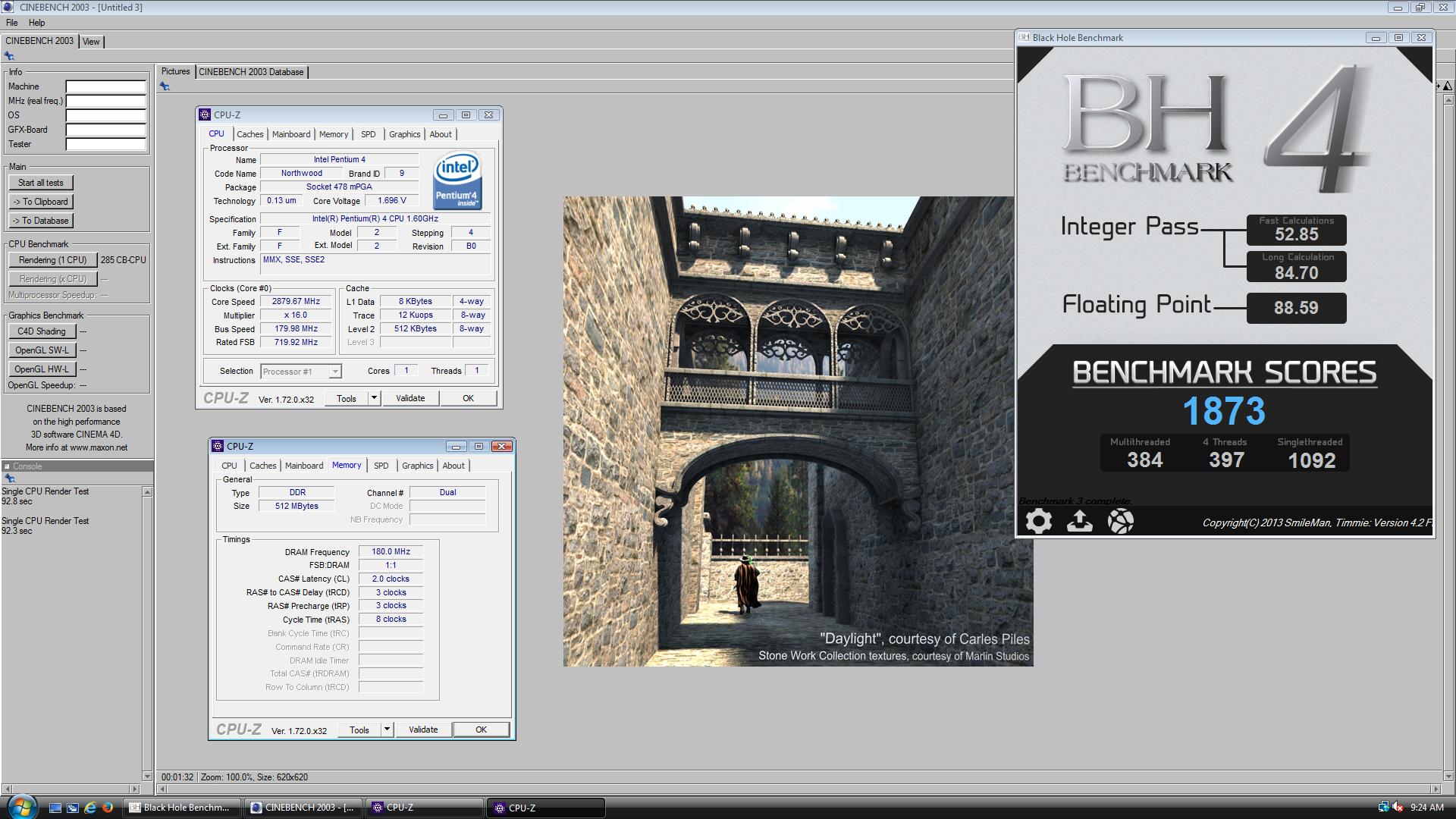Image resolution: width=1456 pixels, height=819 pixels.
Task: Switch to the View tab in CINEBENCH
Action: click(x=91, y=42)
